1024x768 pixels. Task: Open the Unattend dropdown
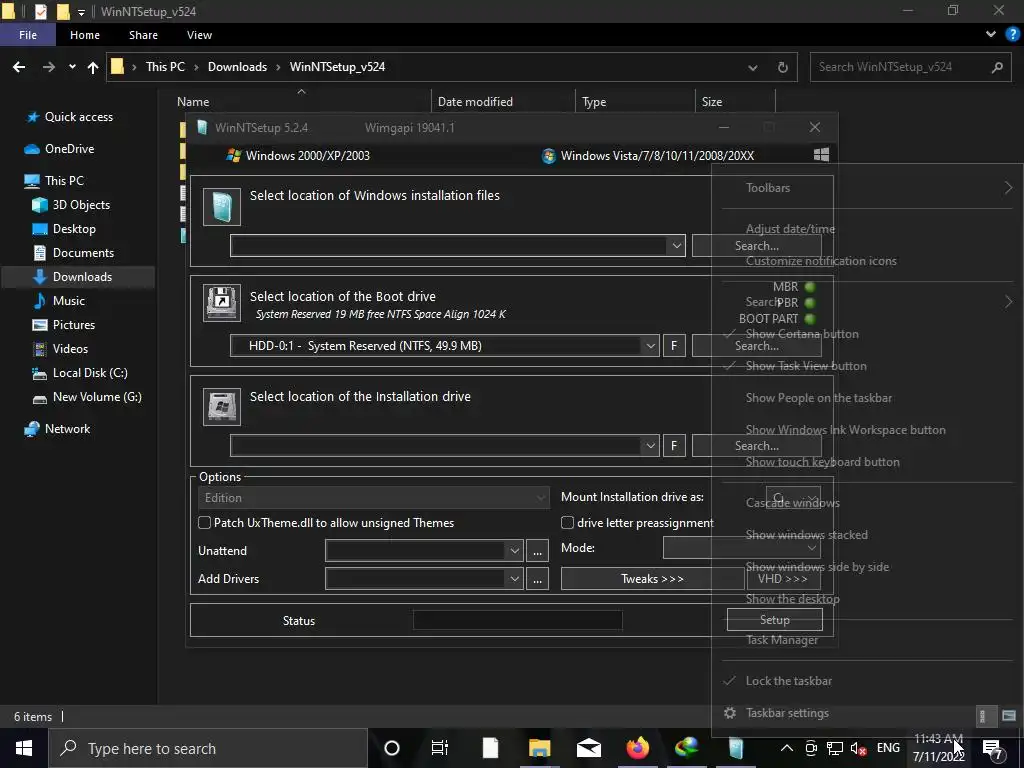pyautogui.click(x=515, y=551)
